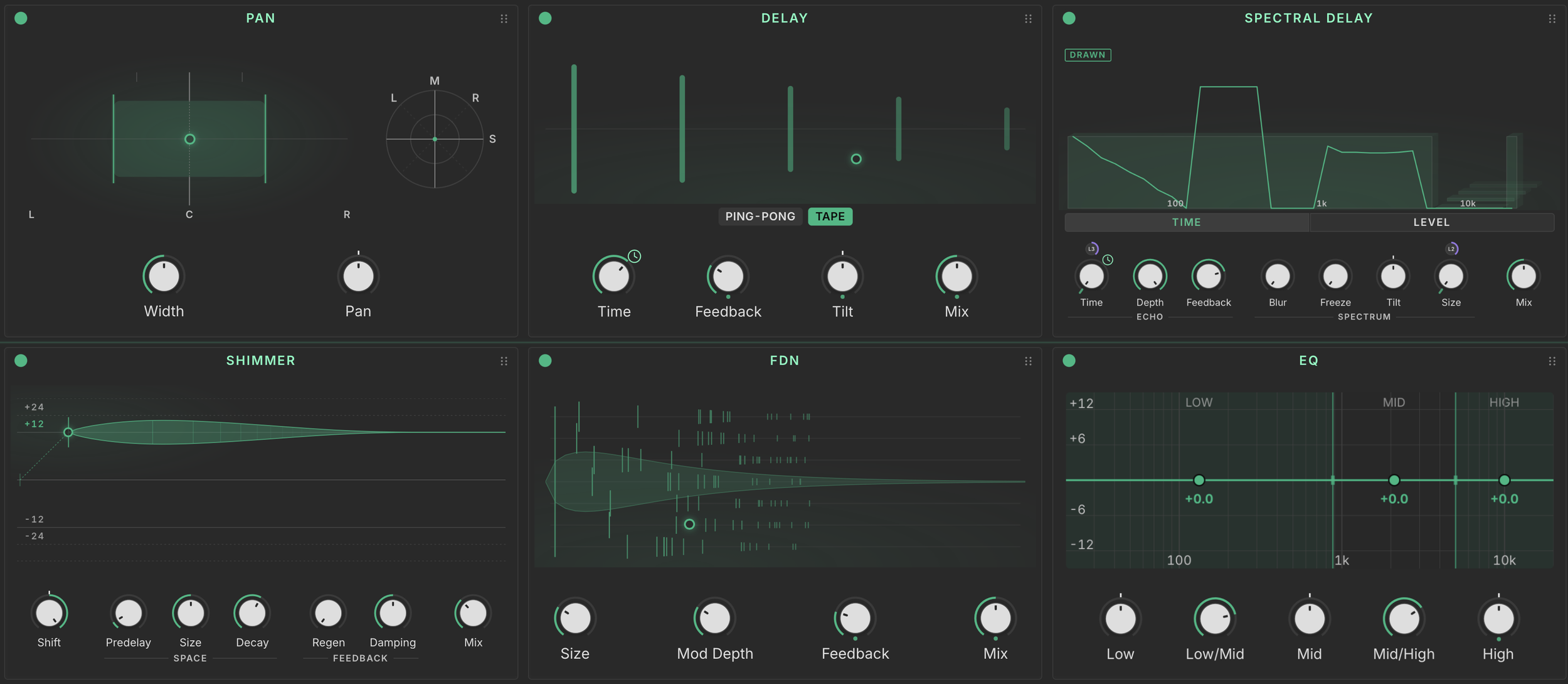Click the PAN Pan knob
The width and height of the screenshot is (1568, 684).
[x=358, y=275]
